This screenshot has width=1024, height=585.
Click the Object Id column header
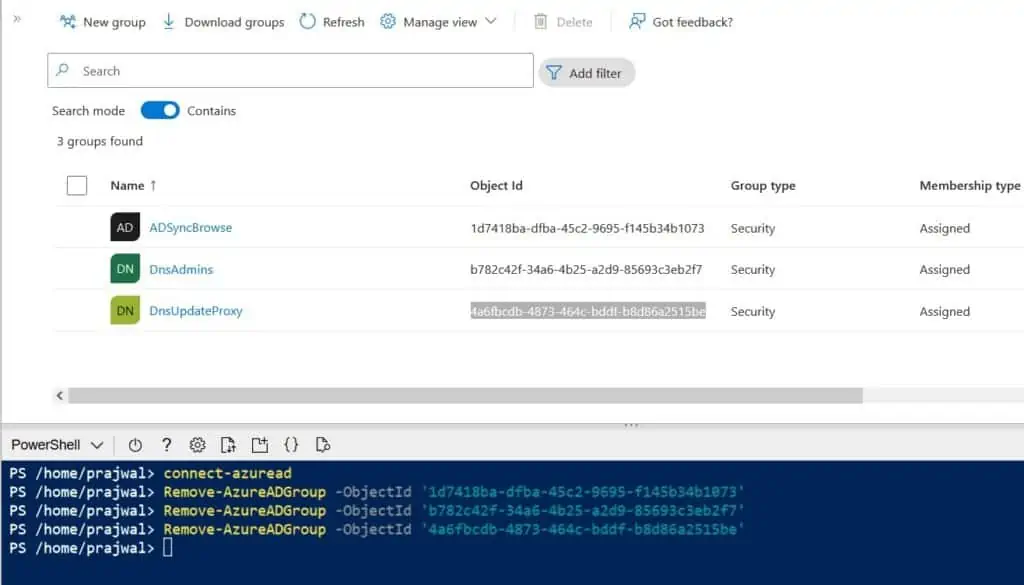[496, 185]
